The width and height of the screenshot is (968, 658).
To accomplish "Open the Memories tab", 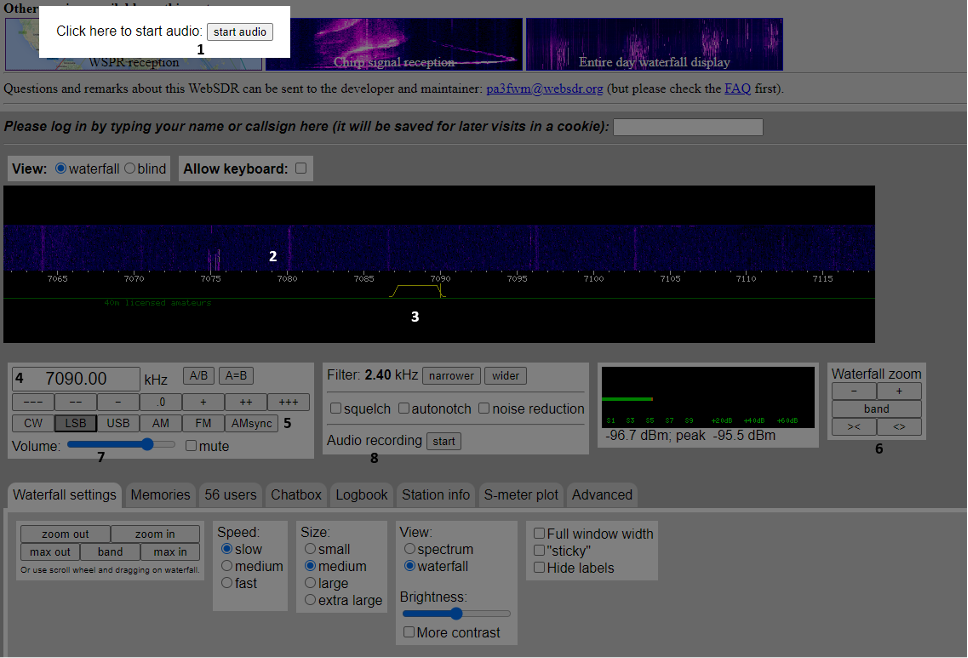I will coord(160,494).
